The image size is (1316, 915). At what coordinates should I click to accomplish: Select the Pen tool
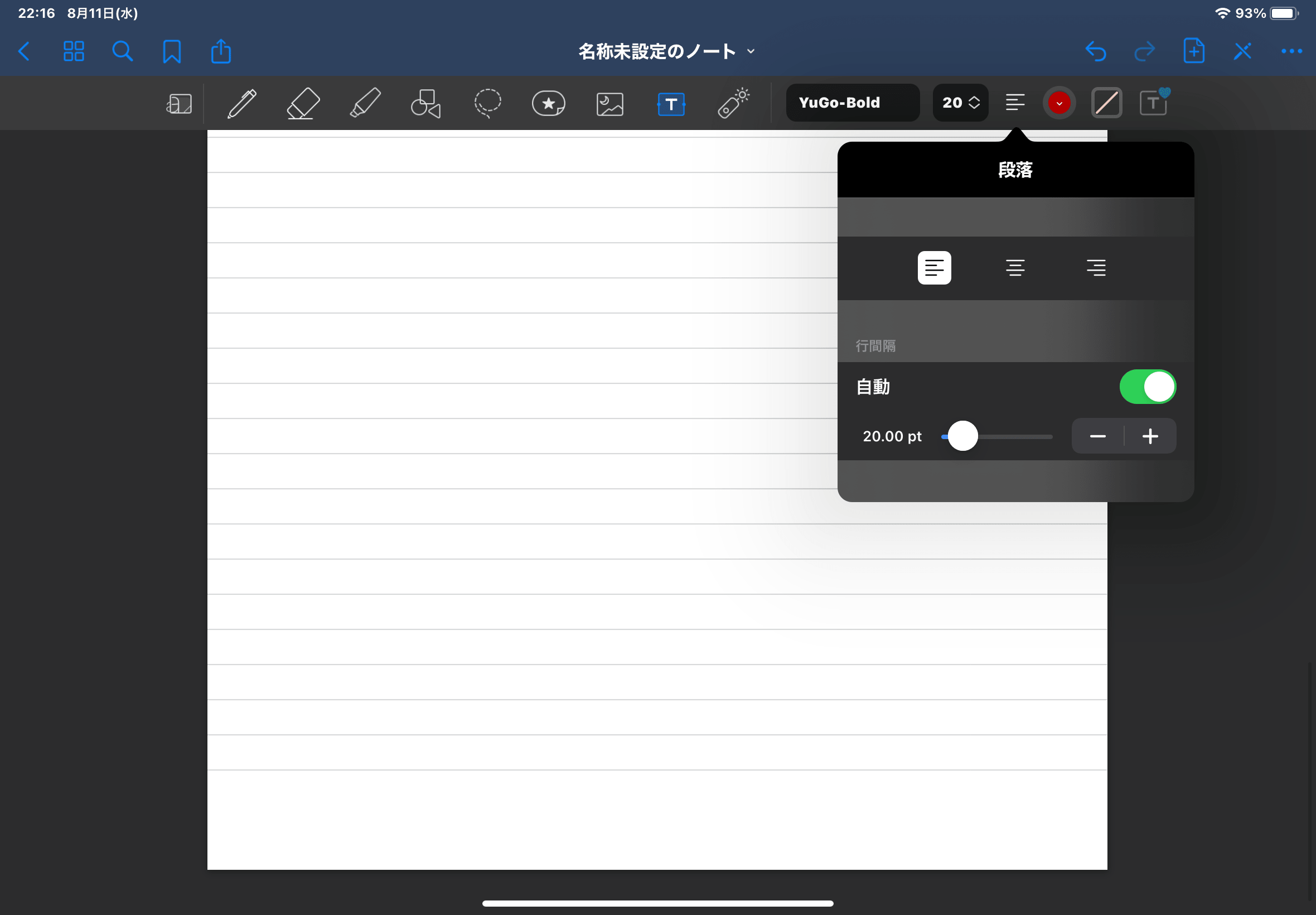click(242, 104)
